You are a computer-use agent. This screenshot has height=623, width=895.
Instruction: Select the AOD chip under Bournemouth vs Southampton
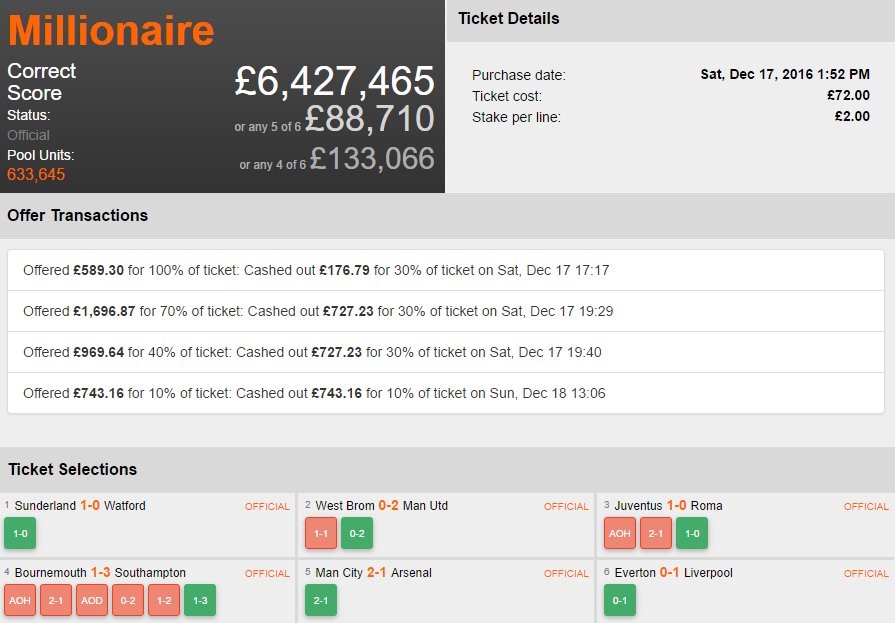point(92,600)
